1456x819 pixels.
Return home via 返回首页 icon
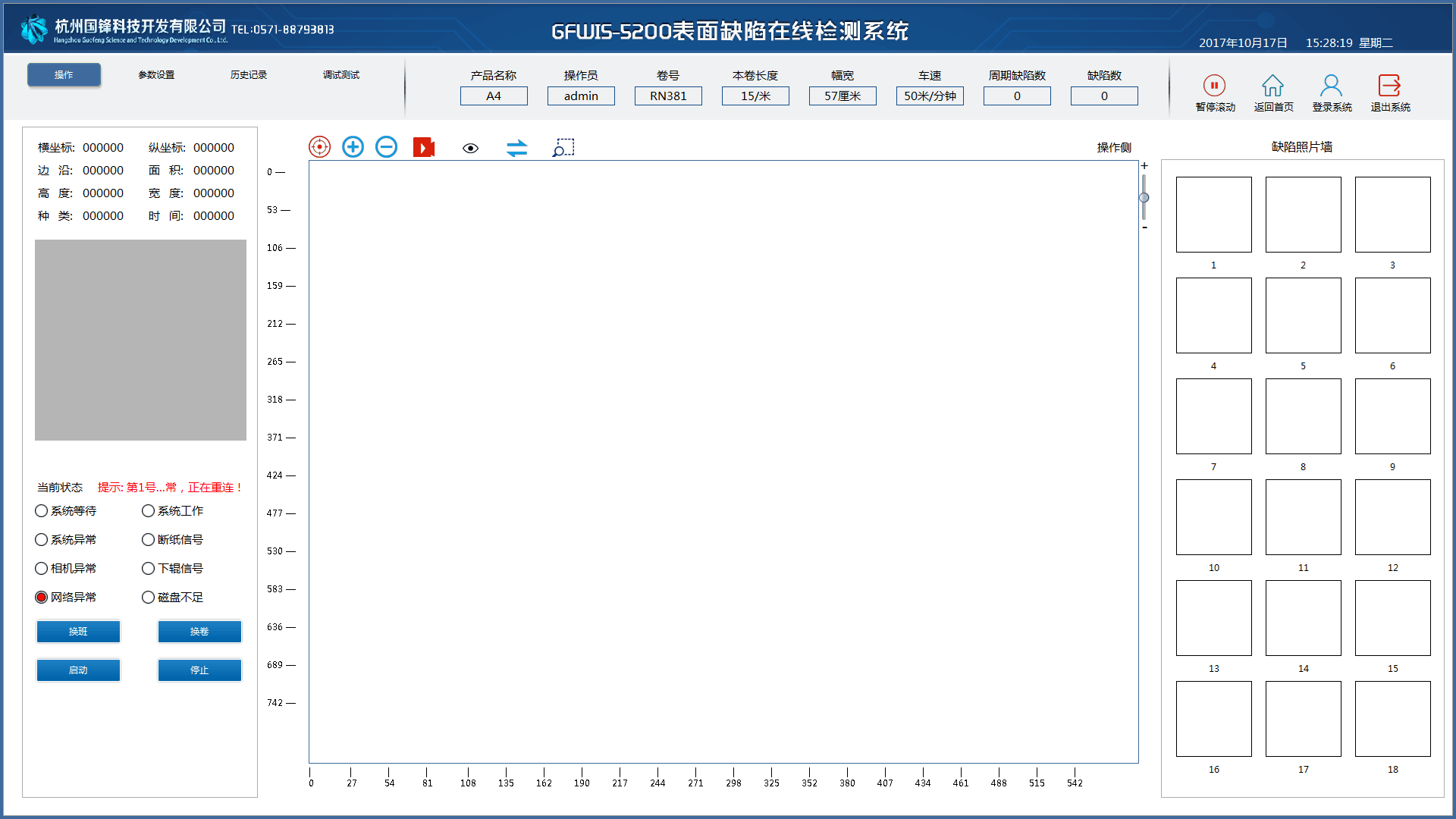pos(1272,86)
